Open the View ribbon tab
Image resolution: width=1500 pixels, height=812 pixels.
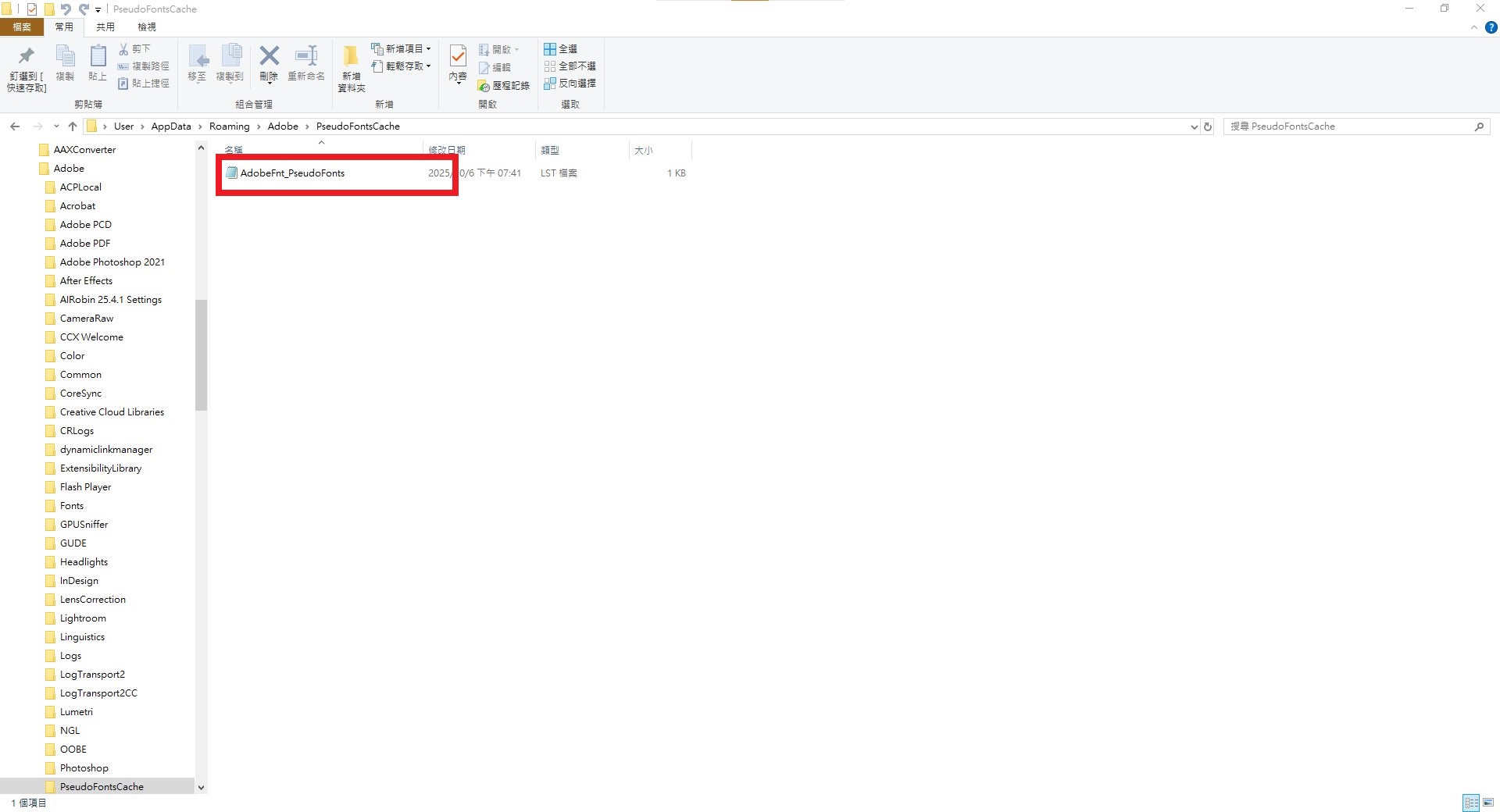[x=147, y=27]
